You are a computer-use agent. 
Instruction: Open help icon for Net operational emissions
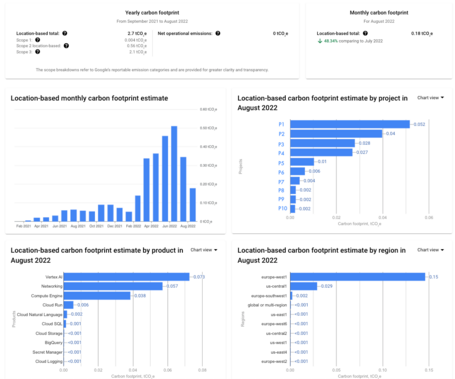(218, 33)
